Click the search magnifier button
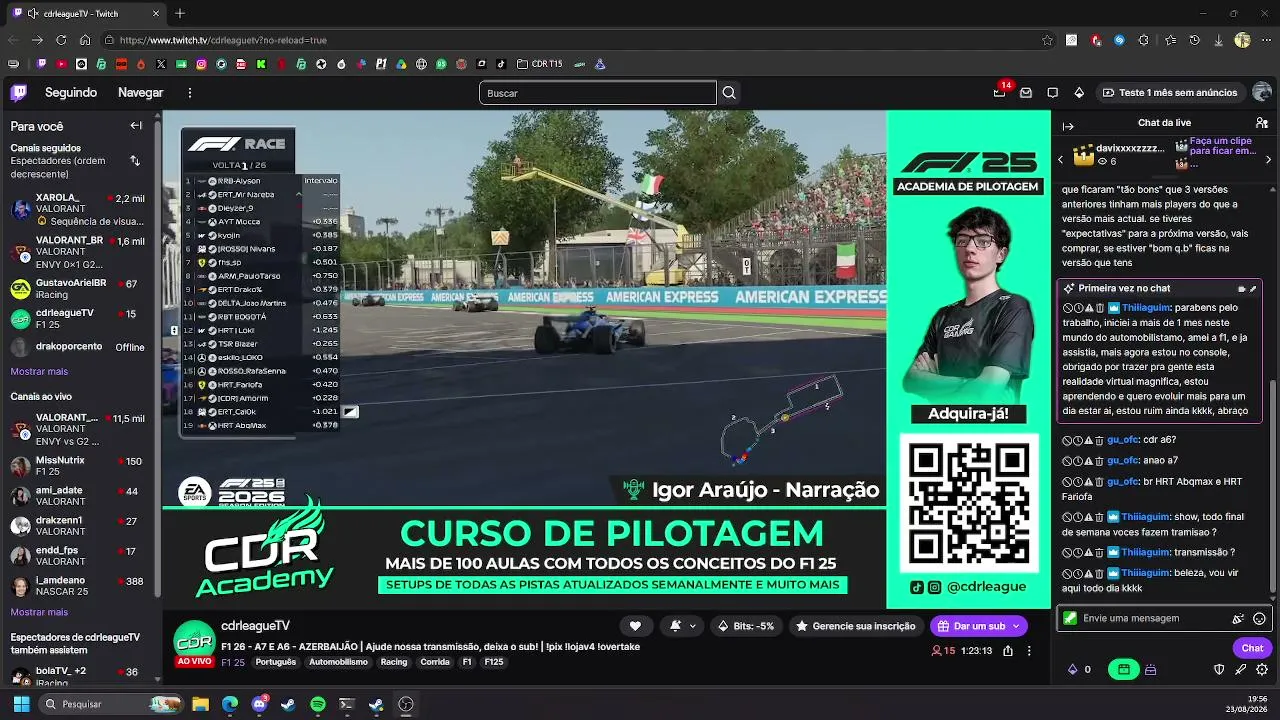Screen dimensions: 1280x720 point(729,93)
